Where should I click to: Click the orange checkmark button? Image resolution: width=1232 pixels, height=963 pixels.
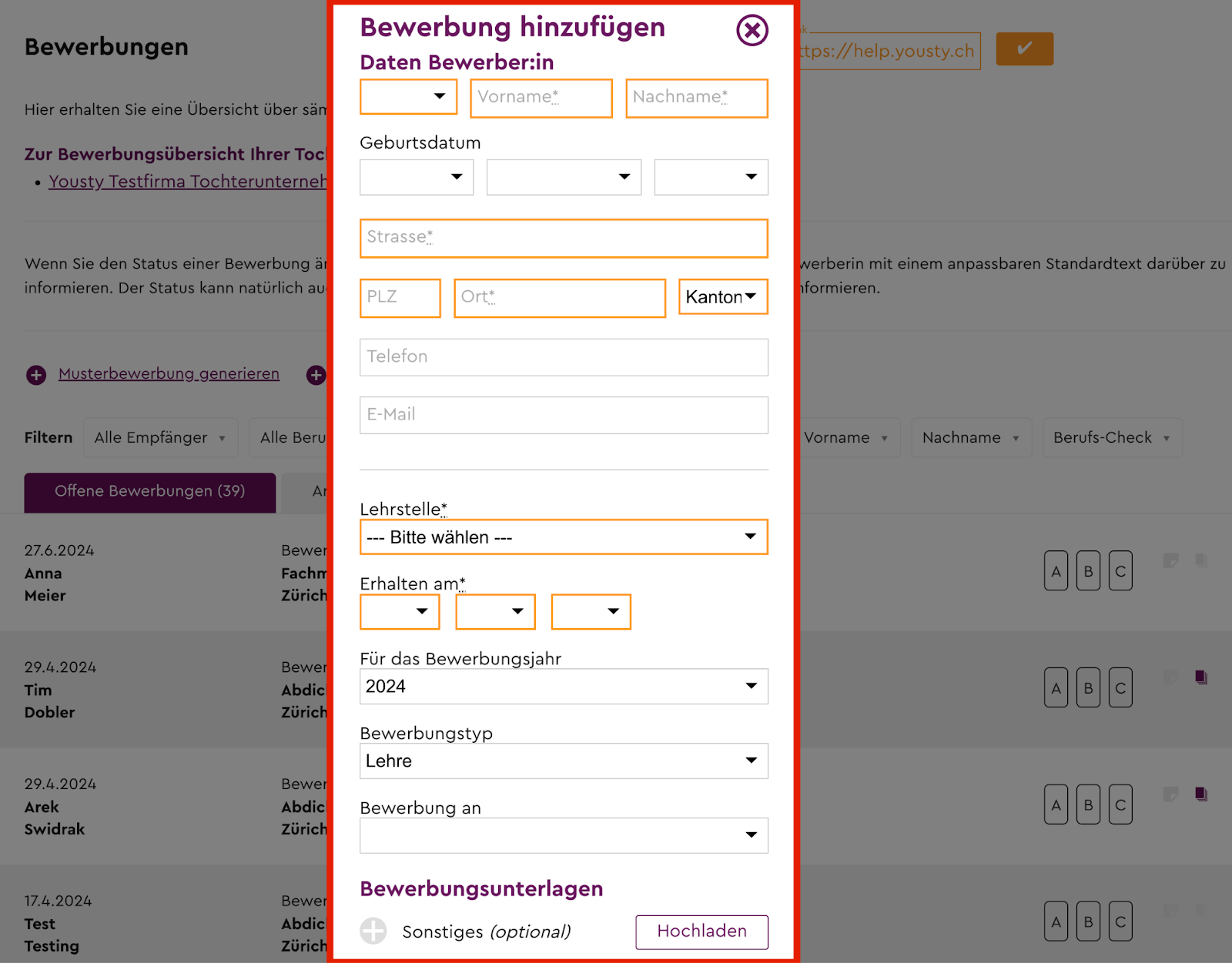pyautogui.click(x=1024, y=49)
